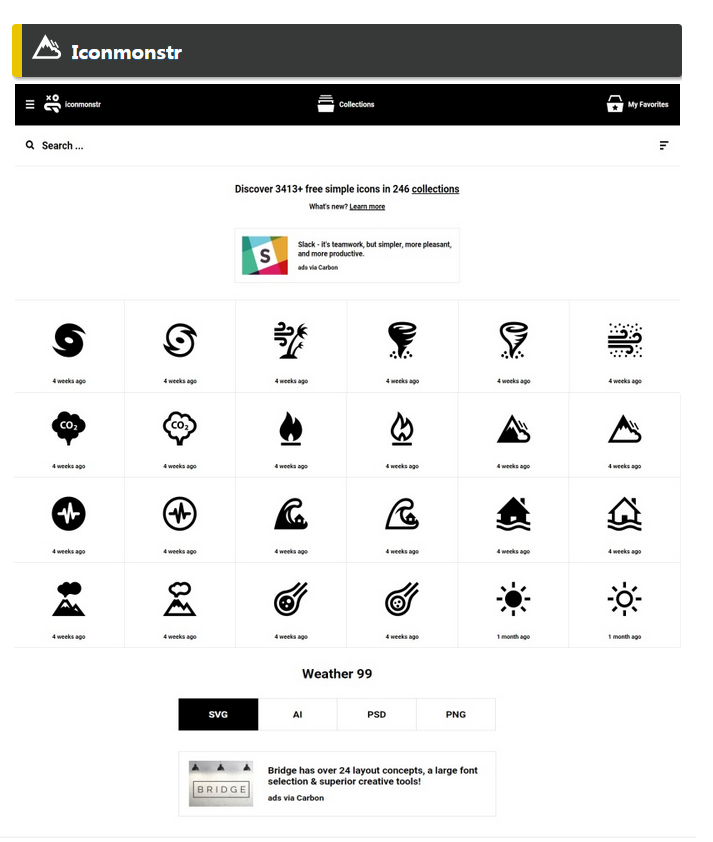Select the outlined sun icon
This screenshot has width=713, height=842.
(x=624, y=599)
